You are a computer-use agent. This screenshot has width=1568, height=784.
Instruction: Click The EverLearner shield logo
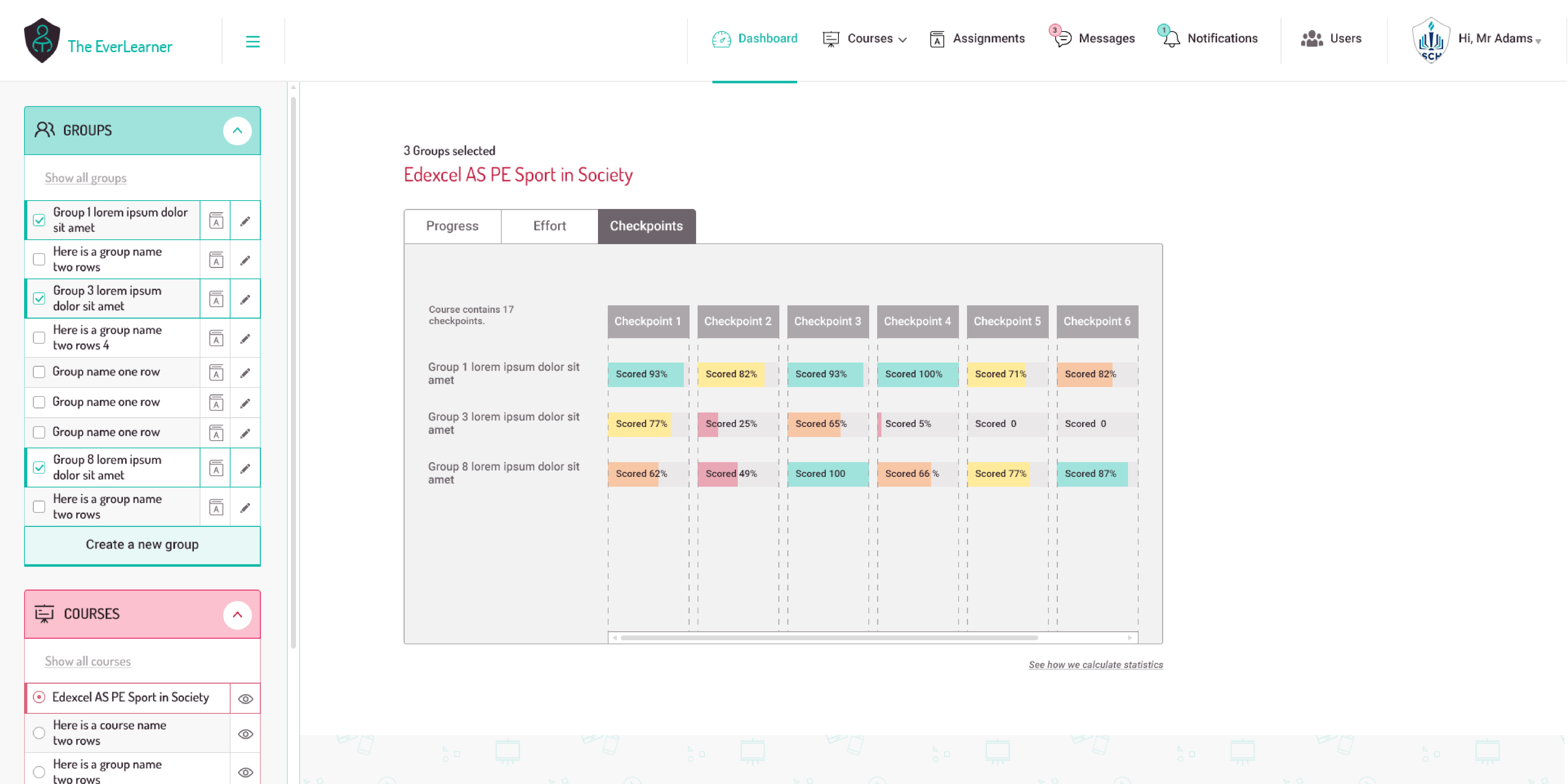[41, 40]
